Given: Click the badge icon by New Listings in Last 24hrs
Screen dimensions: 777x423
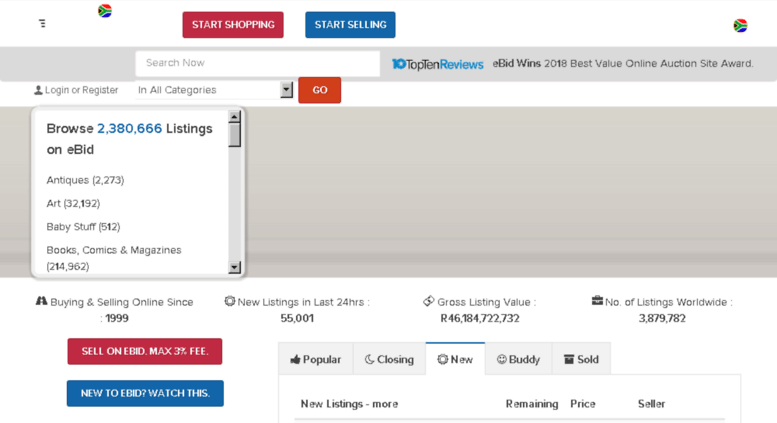Looking at the screenshot, I should click(x=229, y=301).
